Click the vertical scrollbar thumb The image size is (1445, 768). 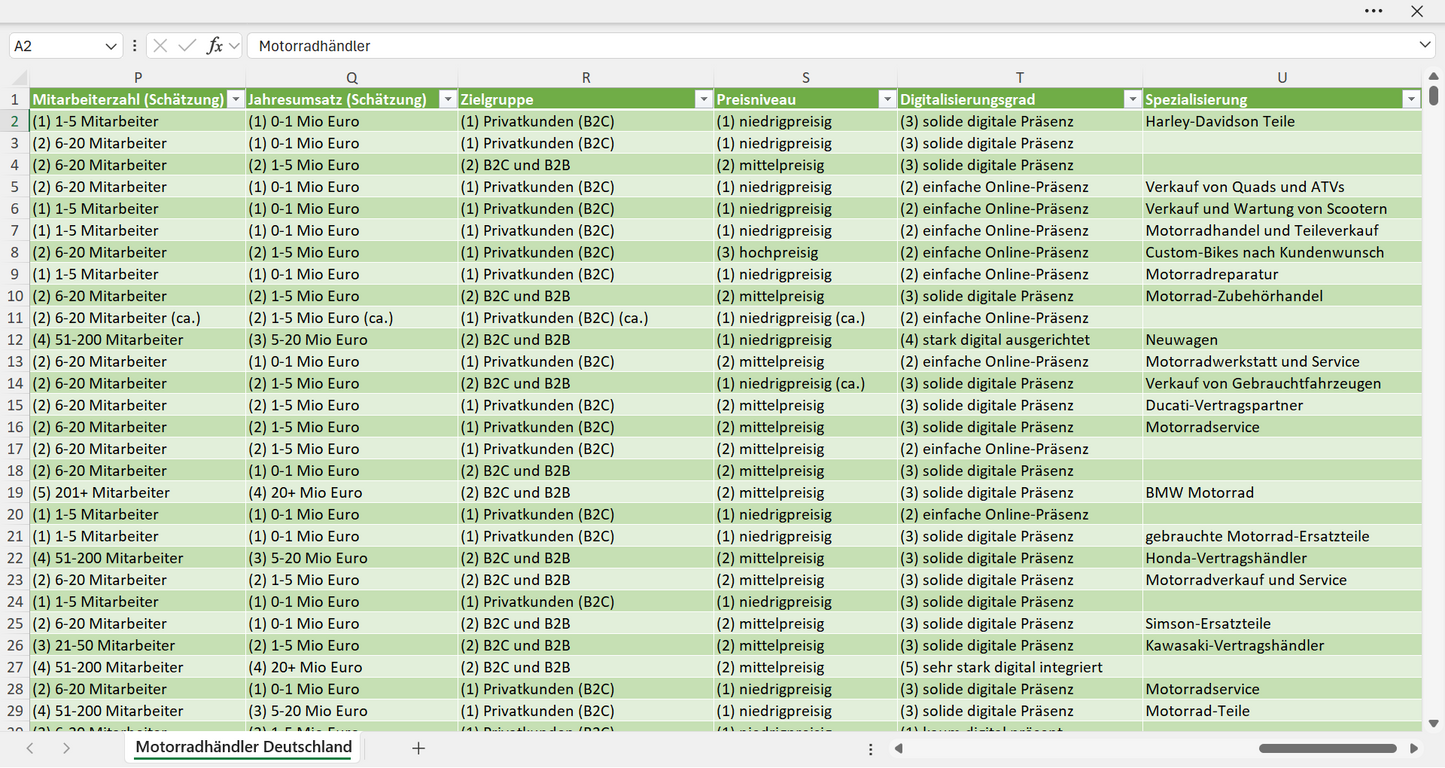1433,95
